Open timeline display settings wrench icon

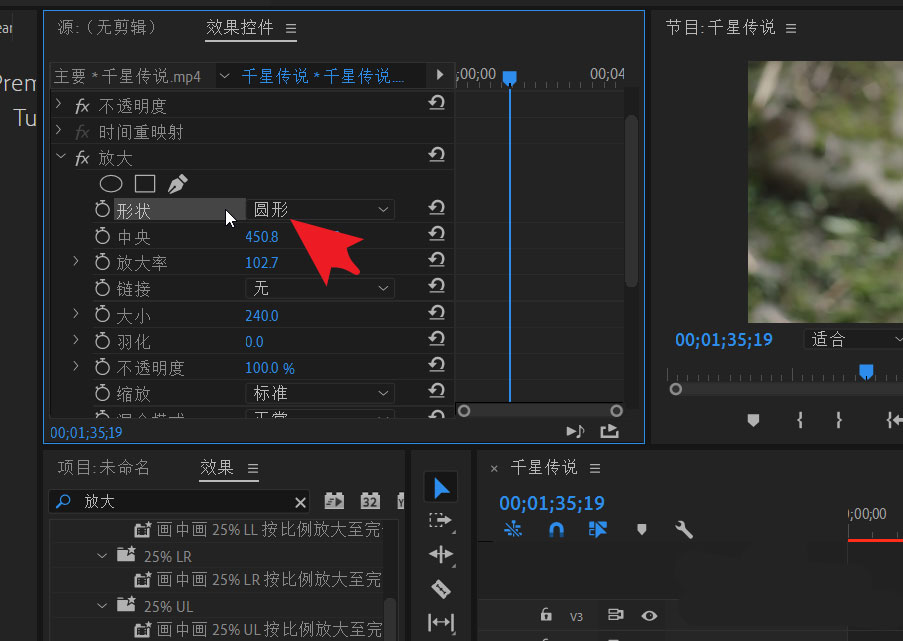pyautogui.click(x=684, y=530)
